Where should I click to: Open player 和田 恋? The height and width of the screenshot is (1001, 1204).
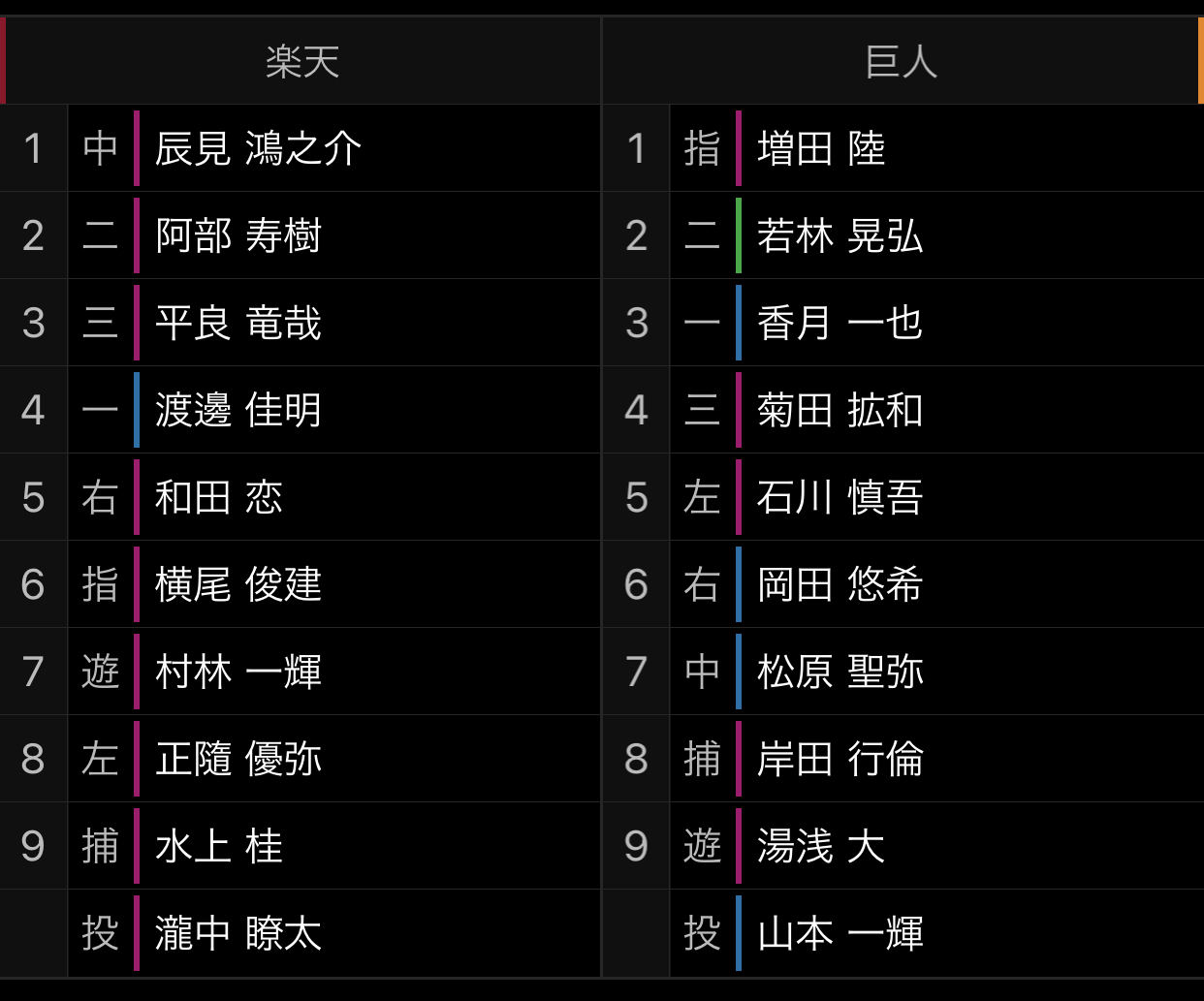219,497
